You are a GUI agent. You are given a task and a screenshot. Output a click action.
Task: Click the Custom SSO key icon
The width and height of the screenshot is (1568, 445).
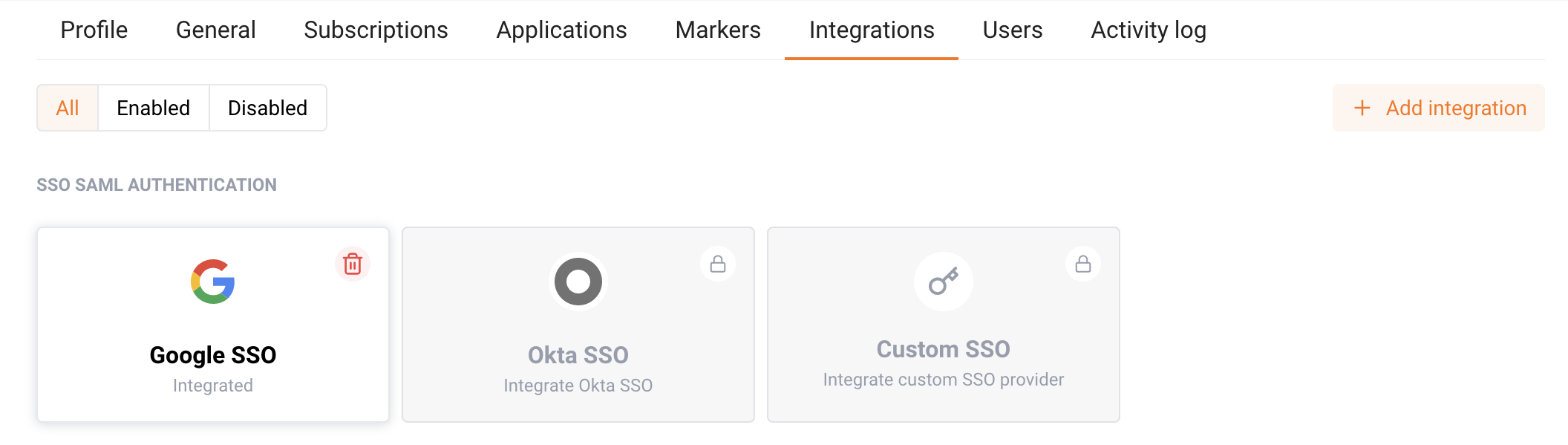tap(944, 282)
